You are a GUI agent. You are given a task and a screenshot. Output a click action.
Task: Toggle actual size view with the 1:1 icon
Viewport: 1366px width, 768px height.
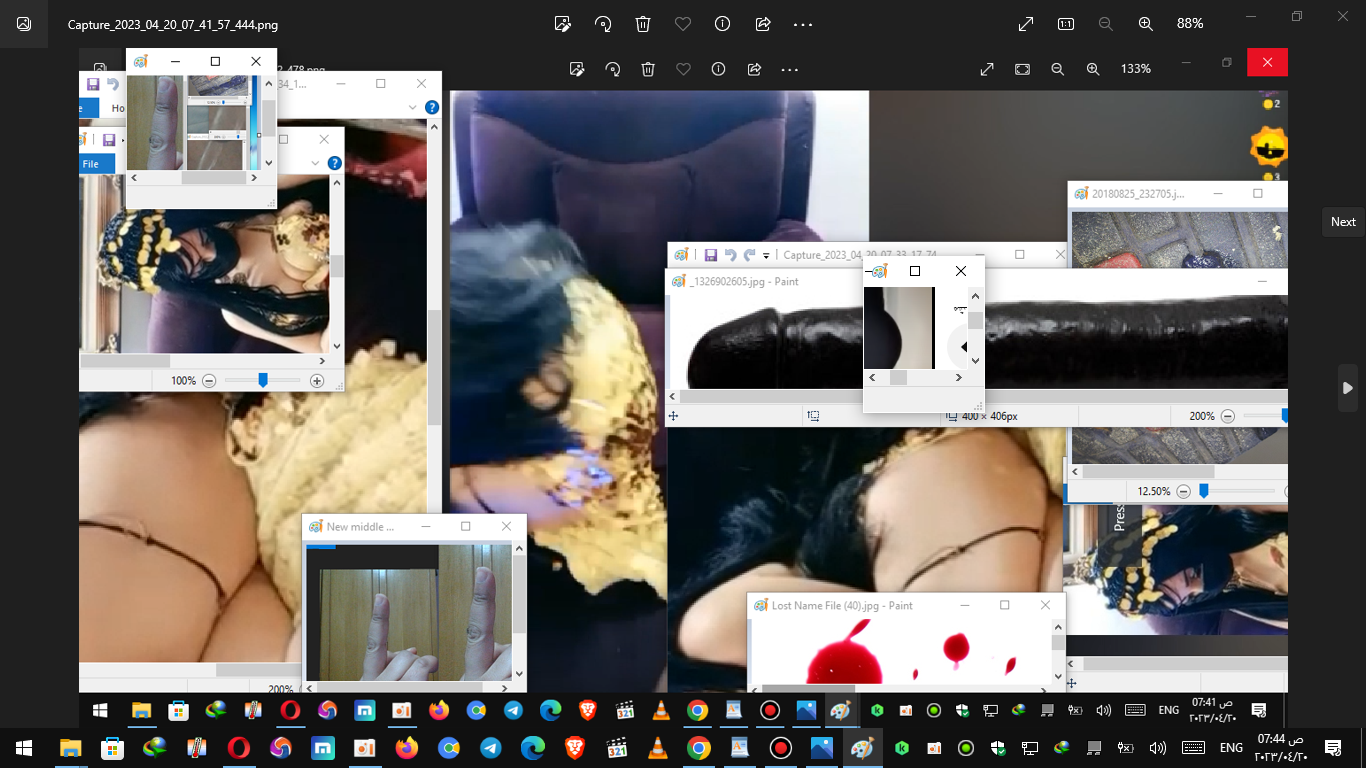pos(1065,23)
